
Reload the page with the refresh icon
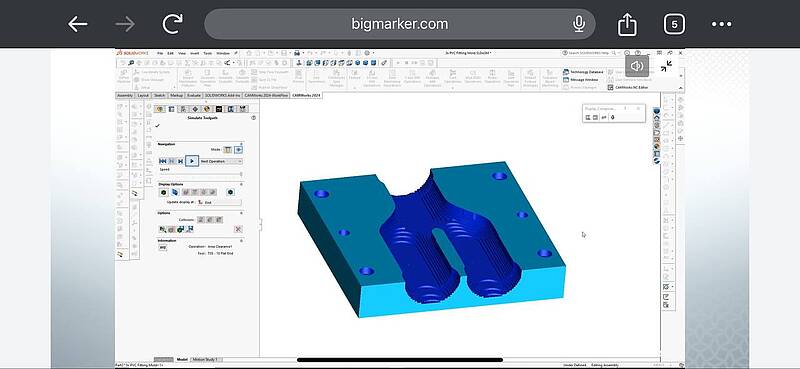172,24
